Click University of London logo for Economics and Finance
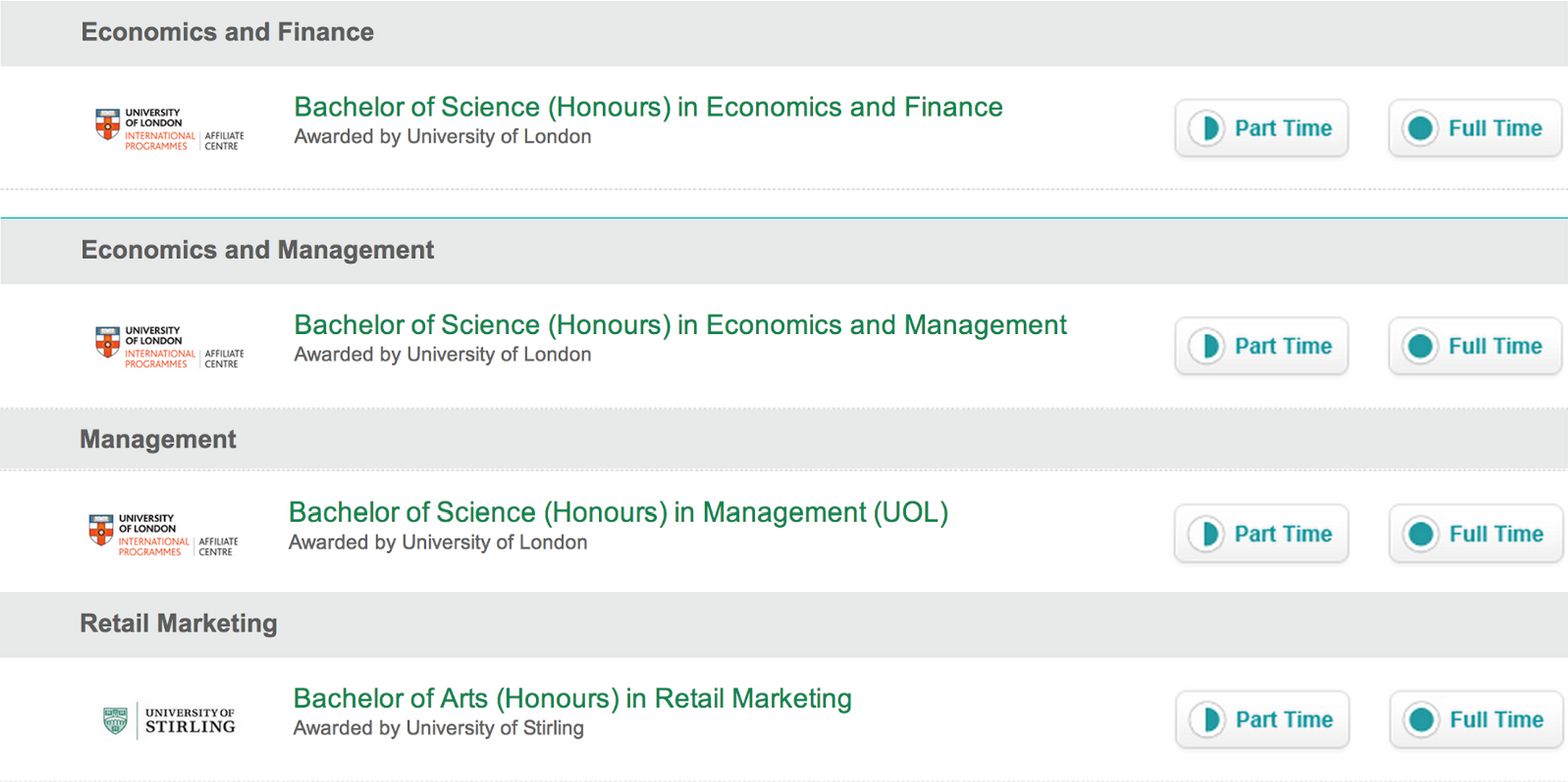Image resolution: width=1568 pixels, height=782 pixels. tap(169, 129)
